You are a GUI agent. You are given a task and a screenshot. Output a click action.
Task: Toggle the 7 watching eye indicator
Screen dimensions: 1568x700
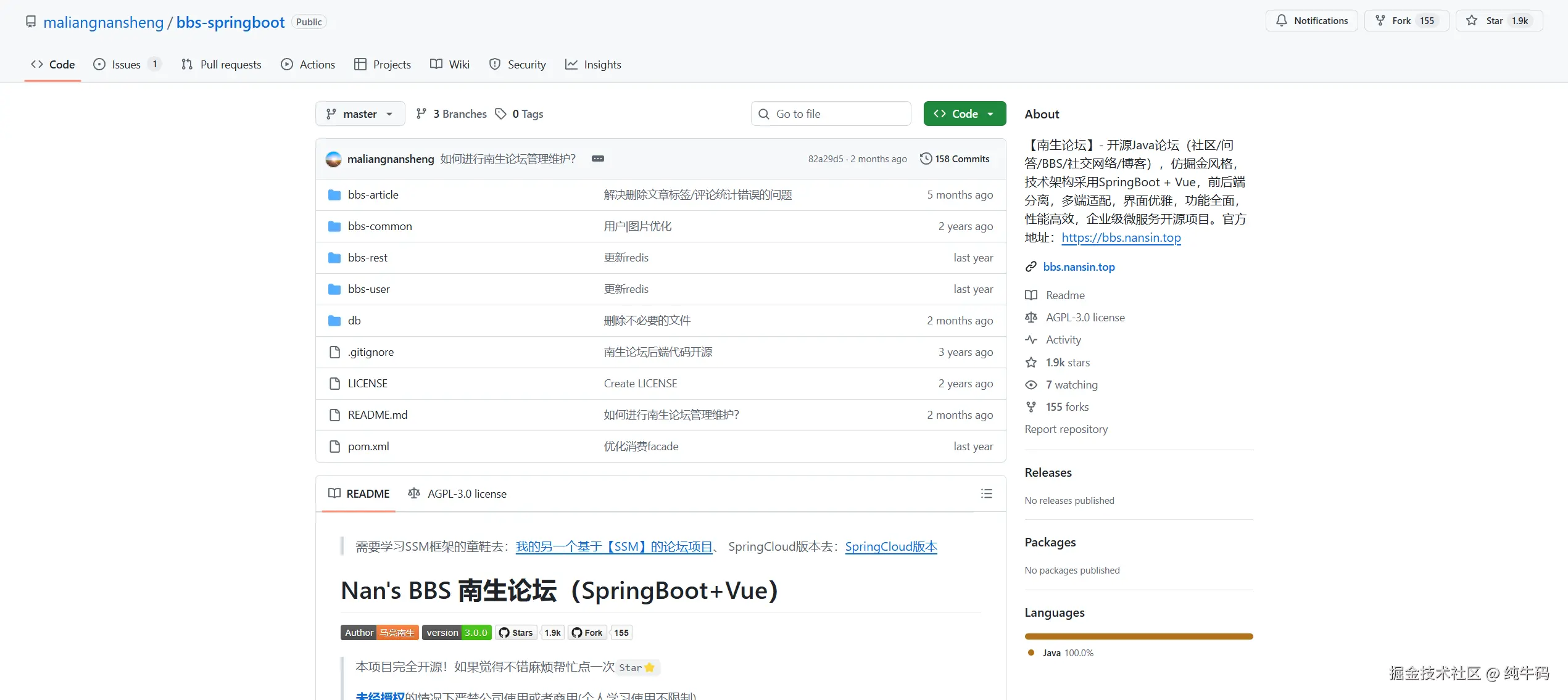tap(1031, 384)
